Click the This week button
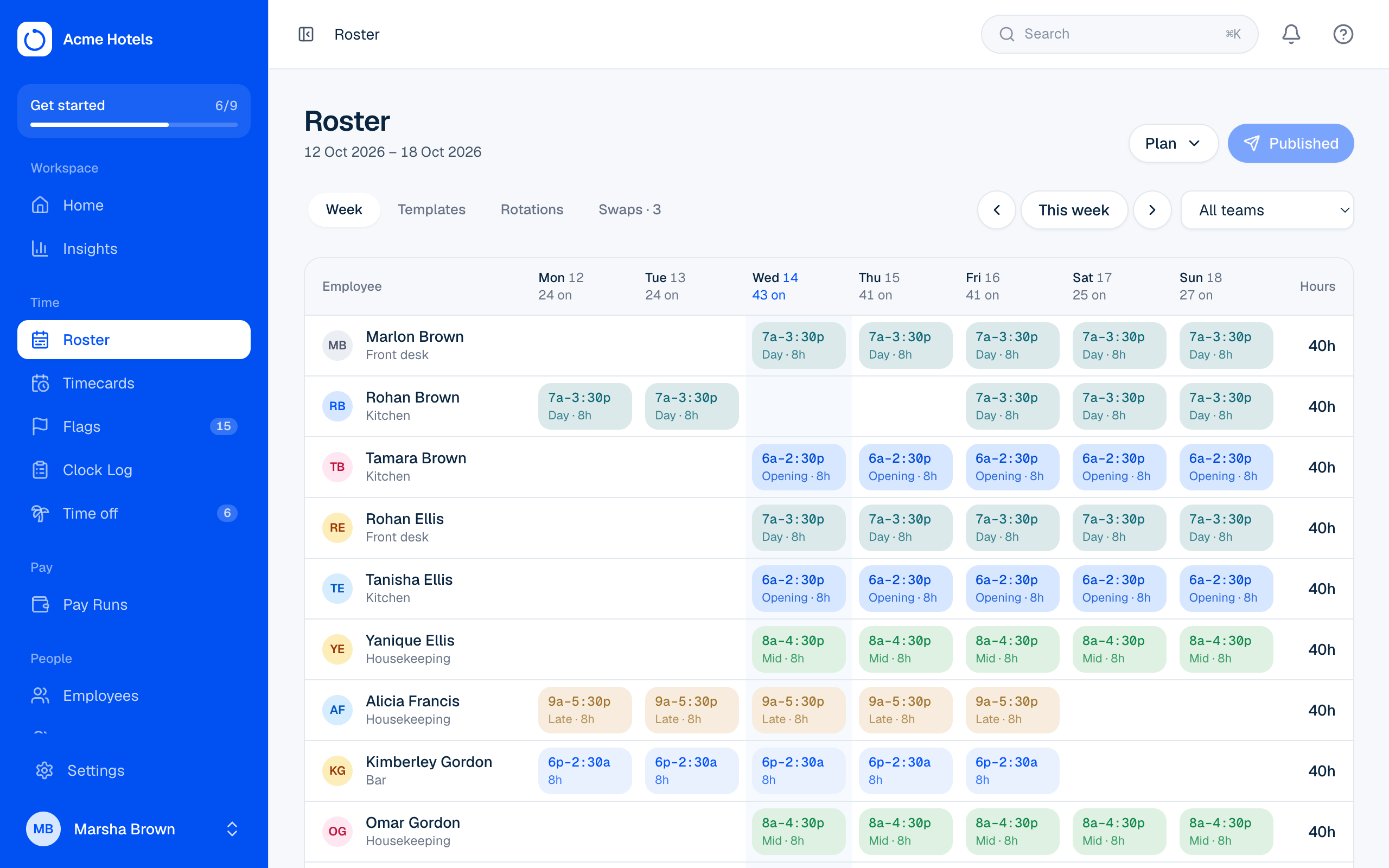This screenshot has width=1389, height=868. tap(1074, 210)
